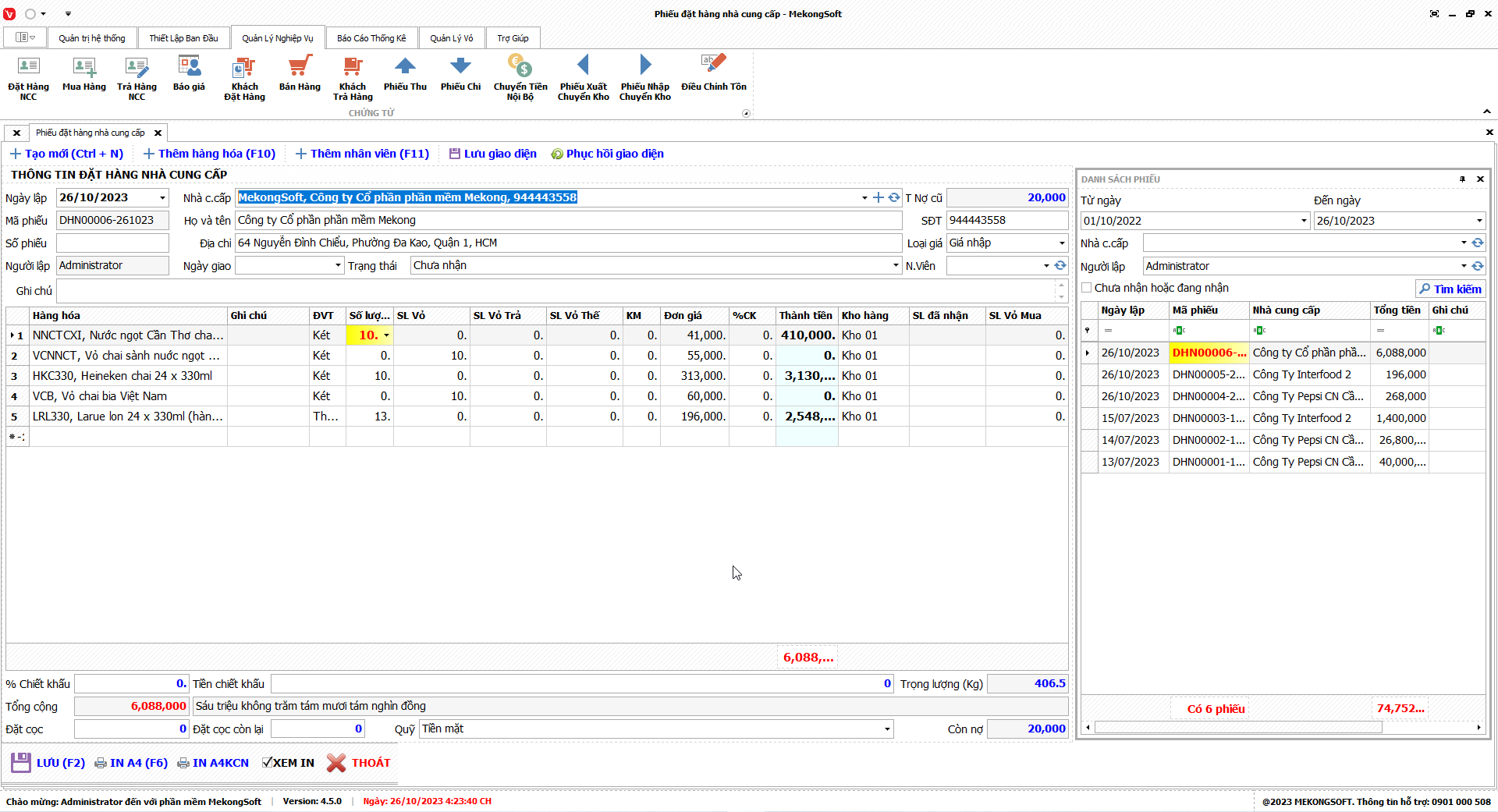
Task: Open the Loại giá dropdown
Action: pyautogui.click(x=1061, y=243)
